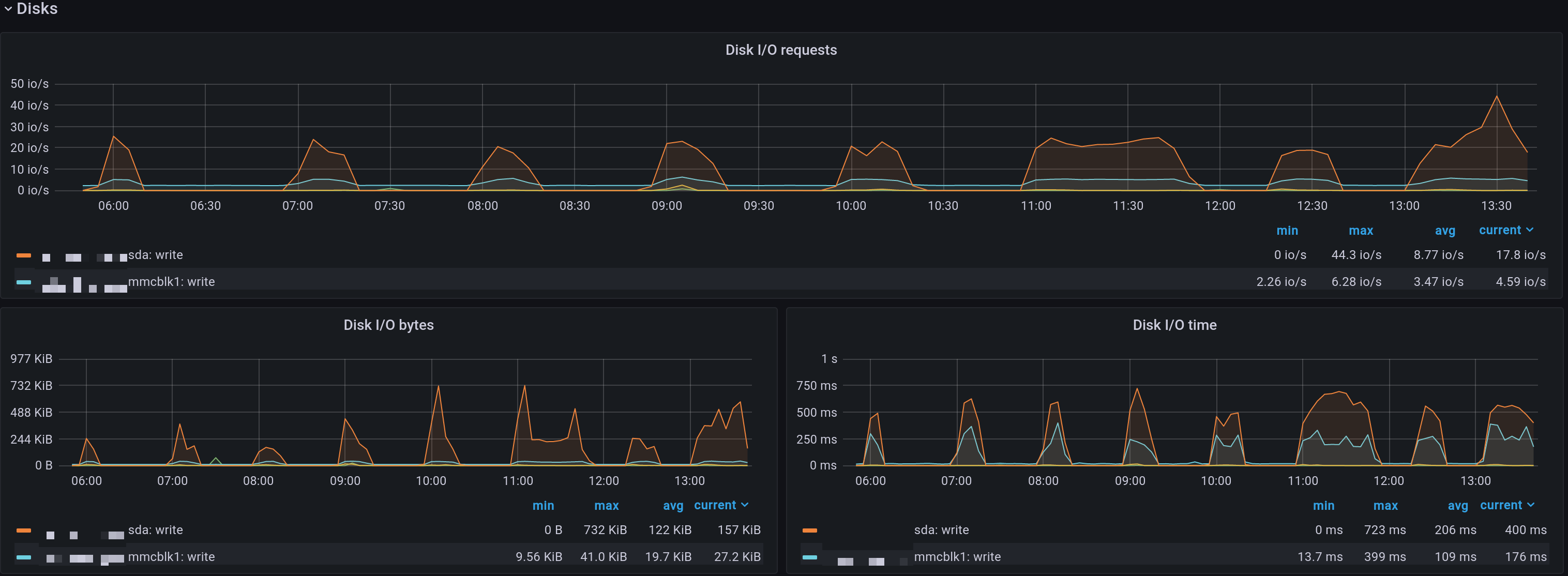Click orange sda write swatch in I/O bytes legend
1568x576 pixels.
[24, 530]
